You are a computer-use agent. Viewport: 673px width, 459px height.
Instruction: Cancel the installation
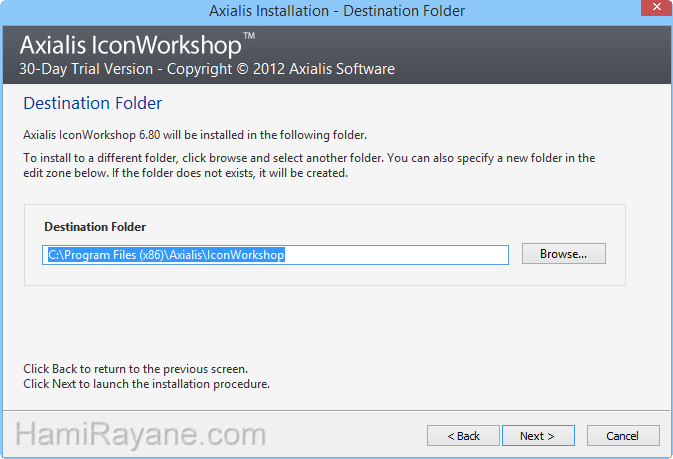click(623, 436)
